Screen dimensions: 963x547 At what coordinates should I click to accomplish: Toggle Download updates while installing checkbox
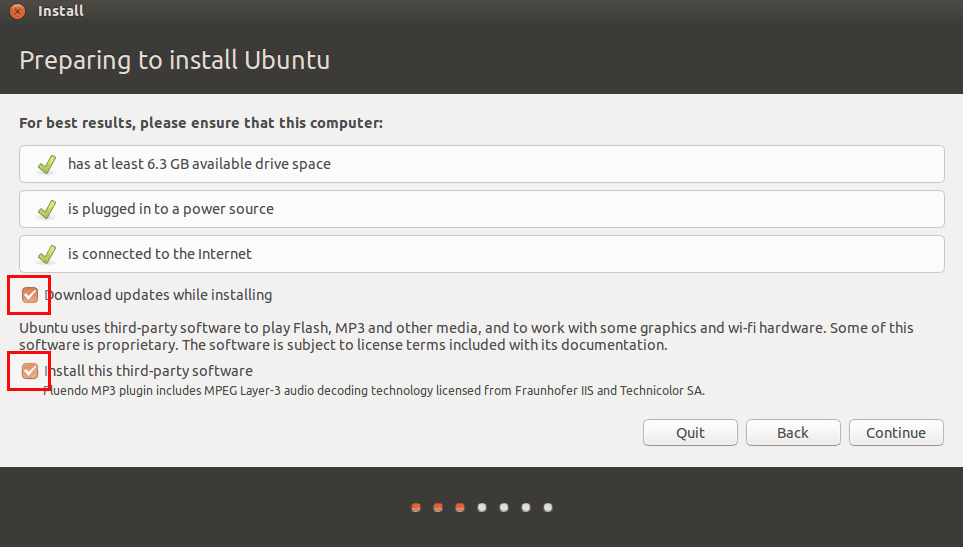[29, 295]
